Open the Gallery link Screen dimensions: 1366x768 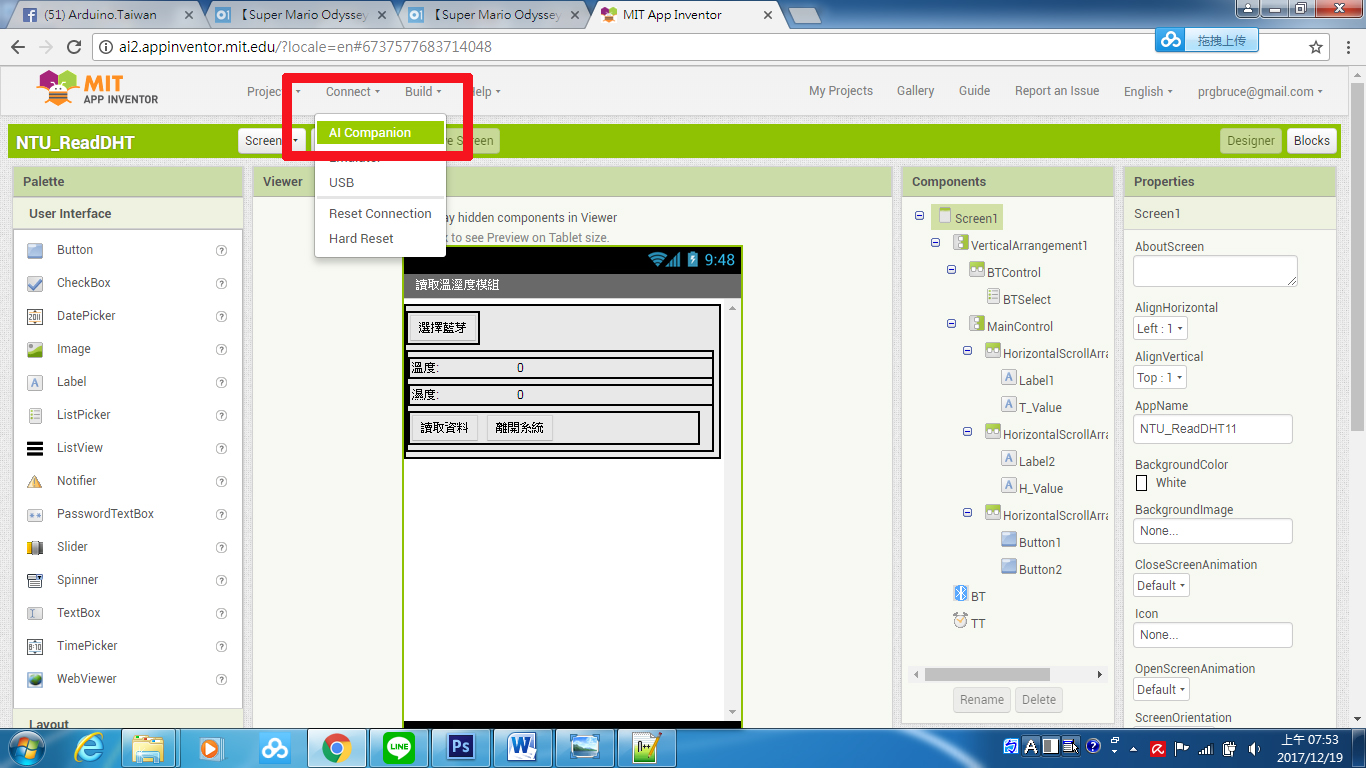point(915,91)
